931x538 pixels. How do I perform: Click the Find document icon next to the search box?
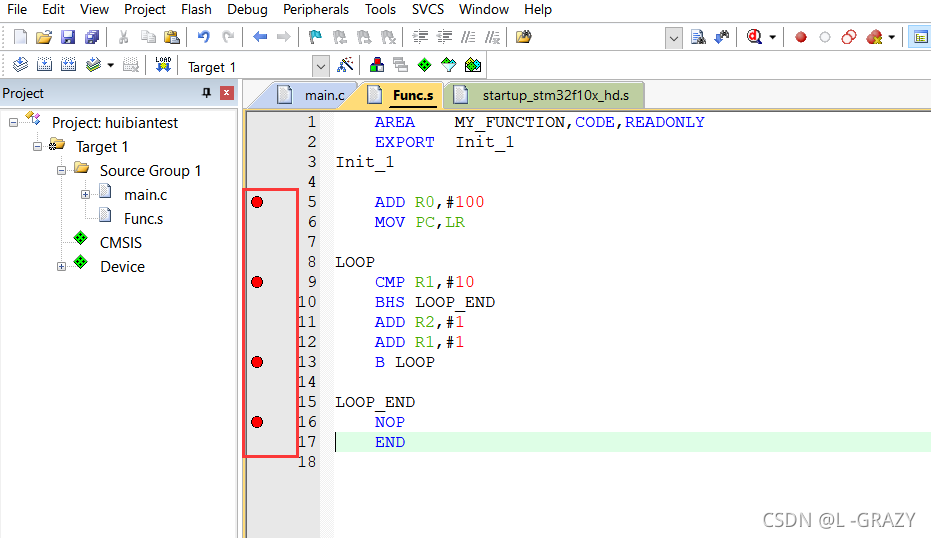coord(698,37)
